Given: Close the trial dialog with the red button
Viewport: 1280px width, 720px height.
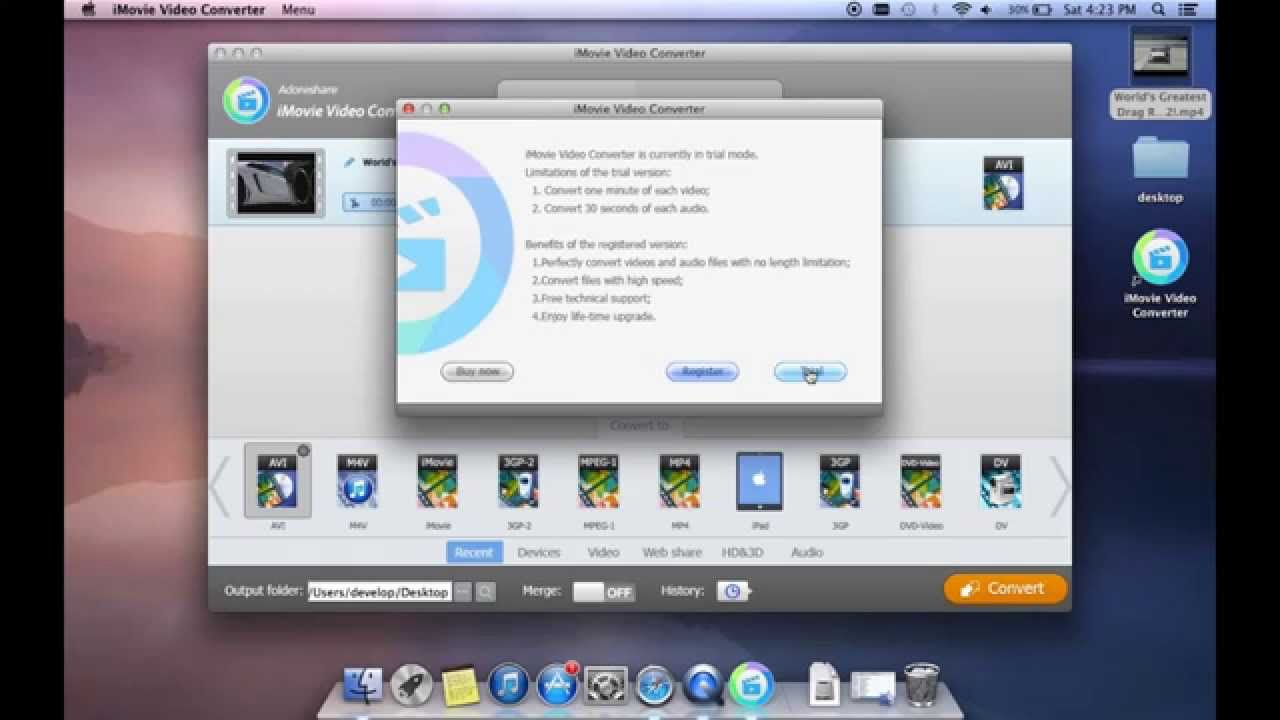Looking at the screenshot, I should 408,108.
